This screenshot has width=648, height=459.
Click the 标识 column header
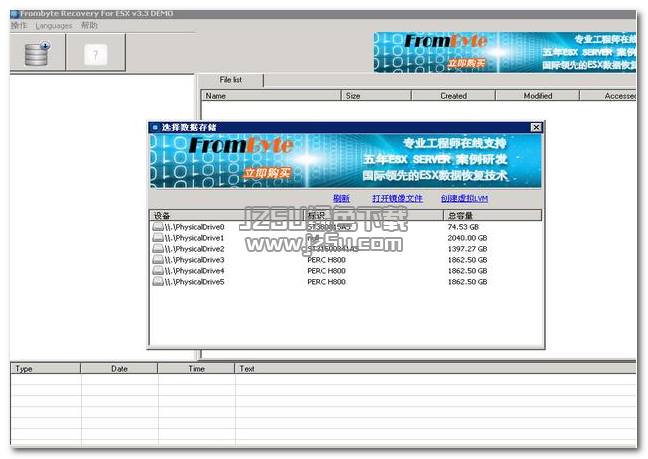pyautogui.click(x=374, y=215)
